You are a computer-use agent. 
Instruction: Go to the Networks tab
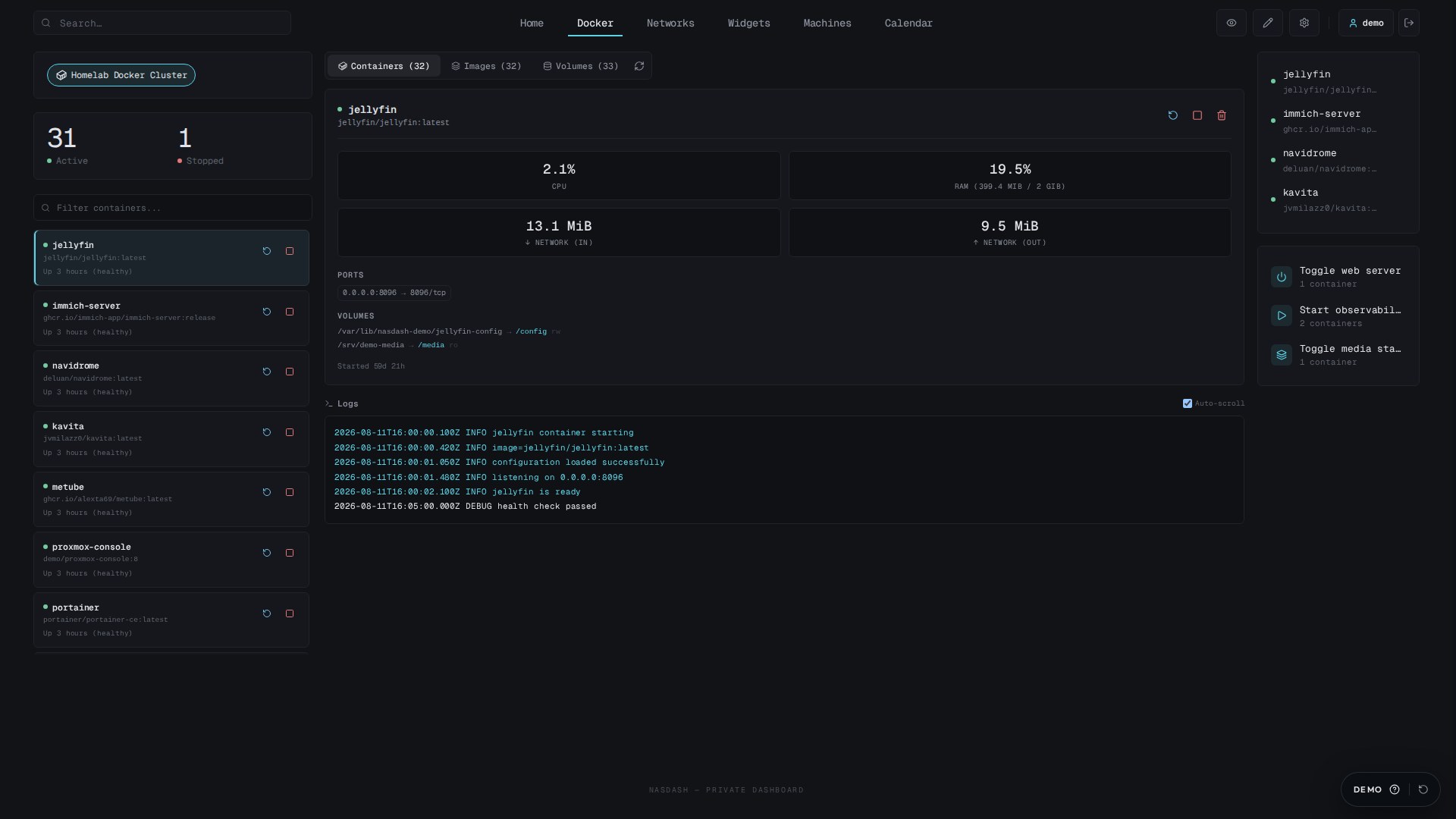[x=670, y=23]
